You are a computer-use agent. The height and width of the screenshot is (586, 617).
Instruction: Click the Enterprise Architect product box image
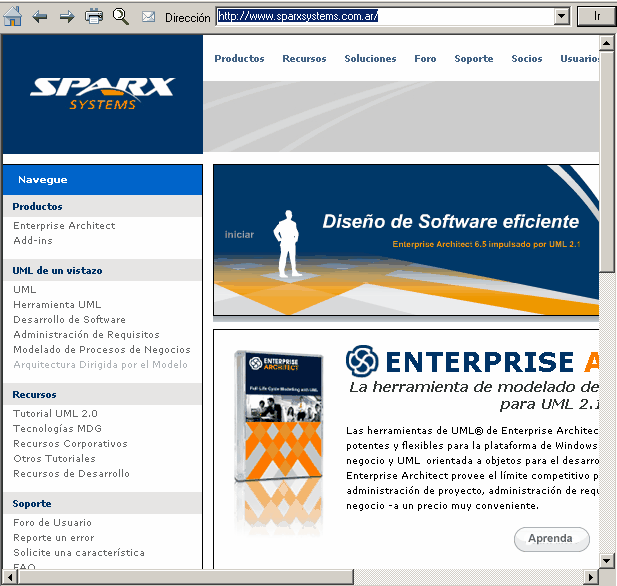279,415
